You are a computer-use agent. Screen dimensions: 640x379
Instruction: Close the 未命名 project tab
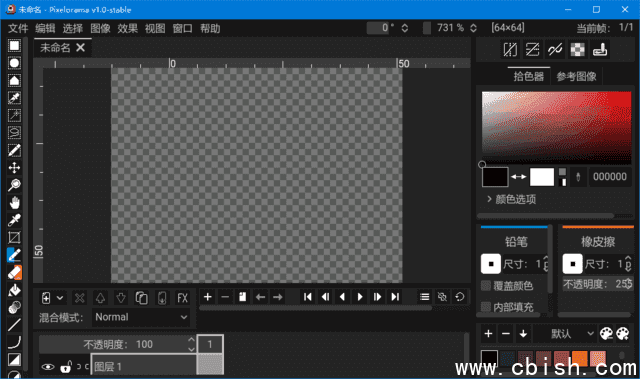[81, 48]
